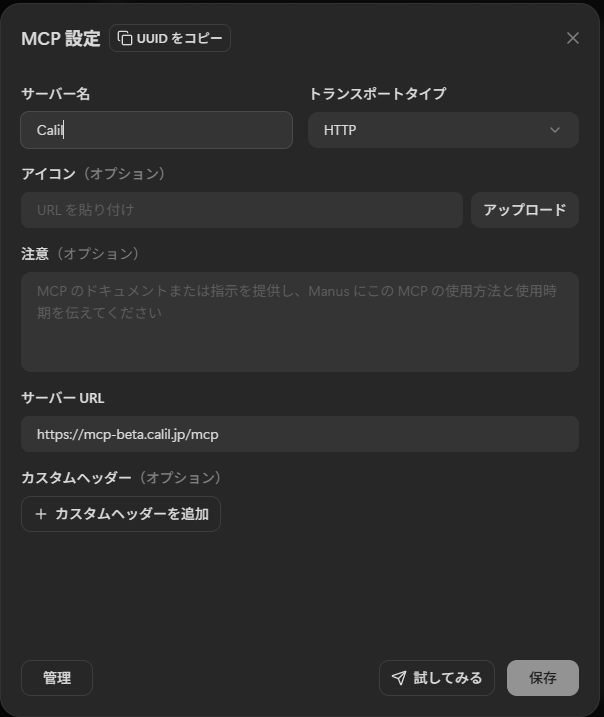
Task: Click the トランスポートタイプ label
Action: pos(377,94)
